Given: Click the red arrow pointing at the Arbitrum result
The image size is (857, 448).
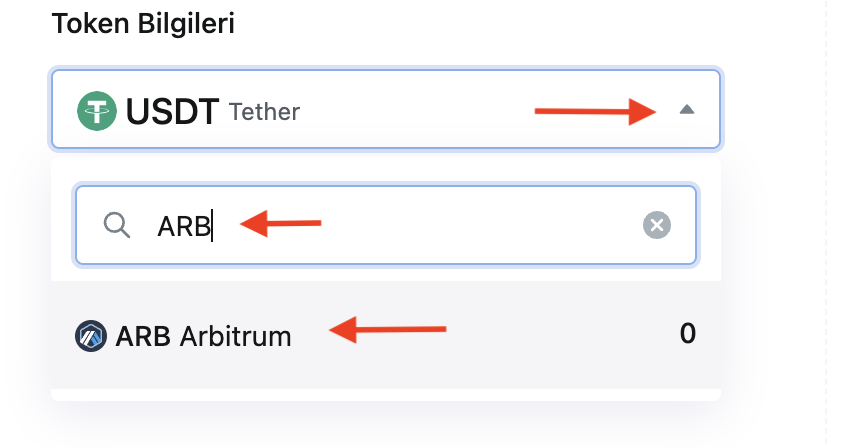Looking at the screenshot, I should click(x=388, y=329).
